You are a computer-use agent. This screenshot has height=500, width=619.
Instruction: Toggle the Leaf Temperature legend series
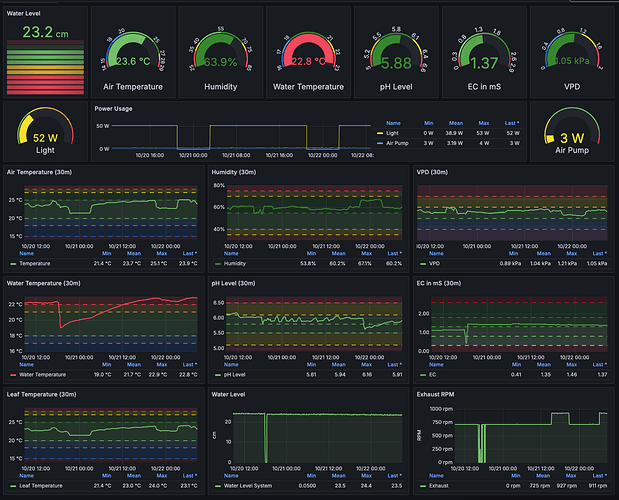pos(42,485)
